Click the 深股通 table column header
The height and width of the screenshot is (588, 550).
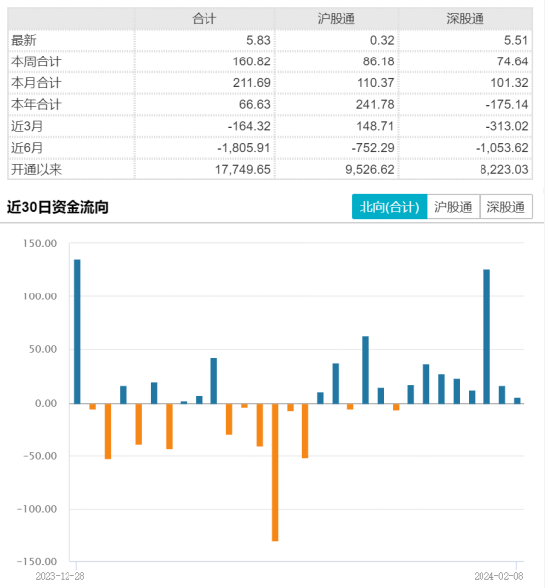tap(465, 18)
